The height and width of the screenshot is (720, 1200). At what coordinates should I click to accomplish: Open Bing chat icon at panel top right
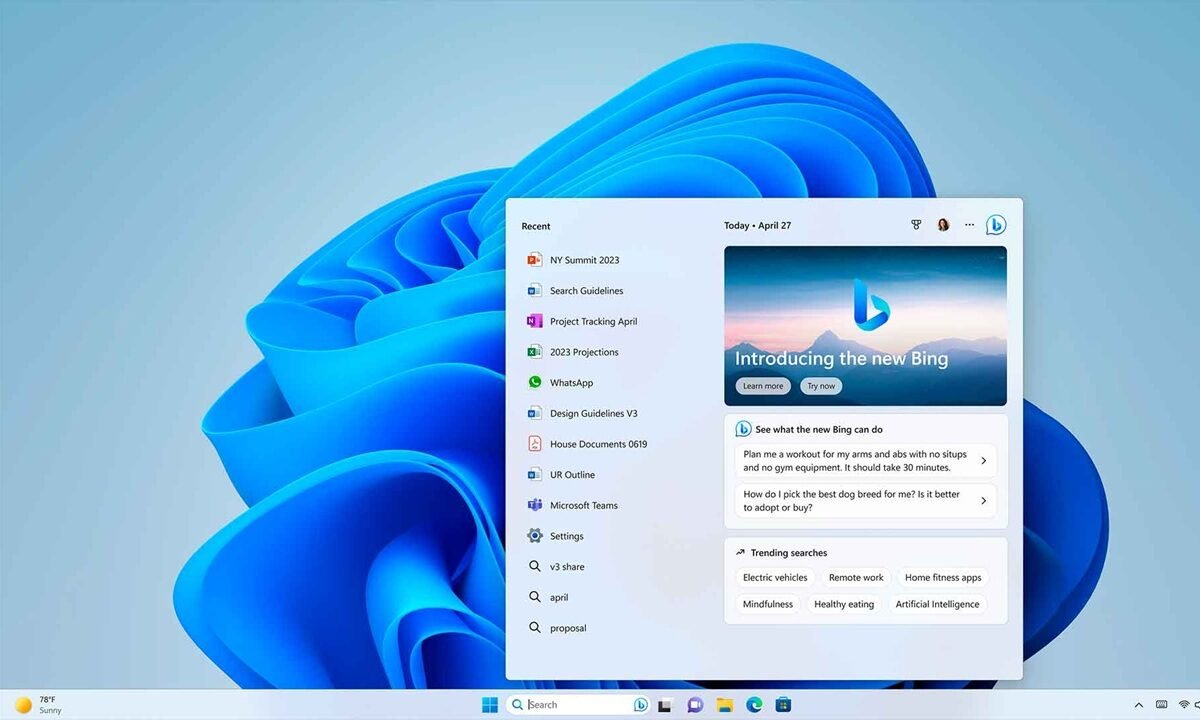pyautogui.click(x=996, y=225)
